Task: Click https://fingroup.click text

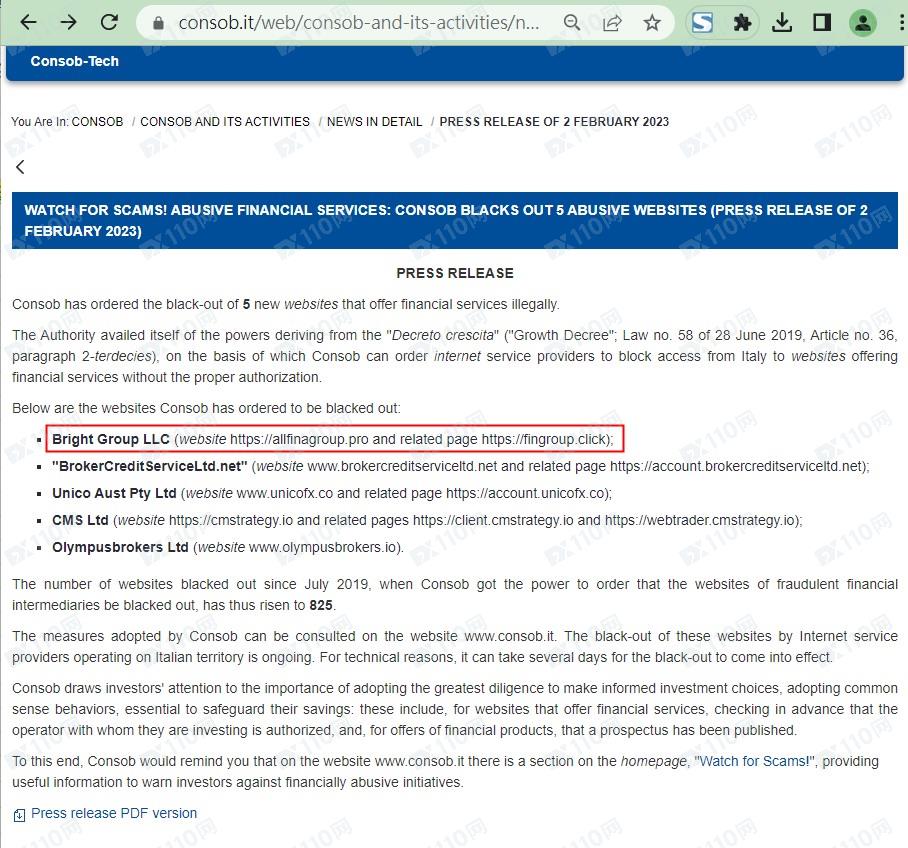Action: (x=543, y=439)
